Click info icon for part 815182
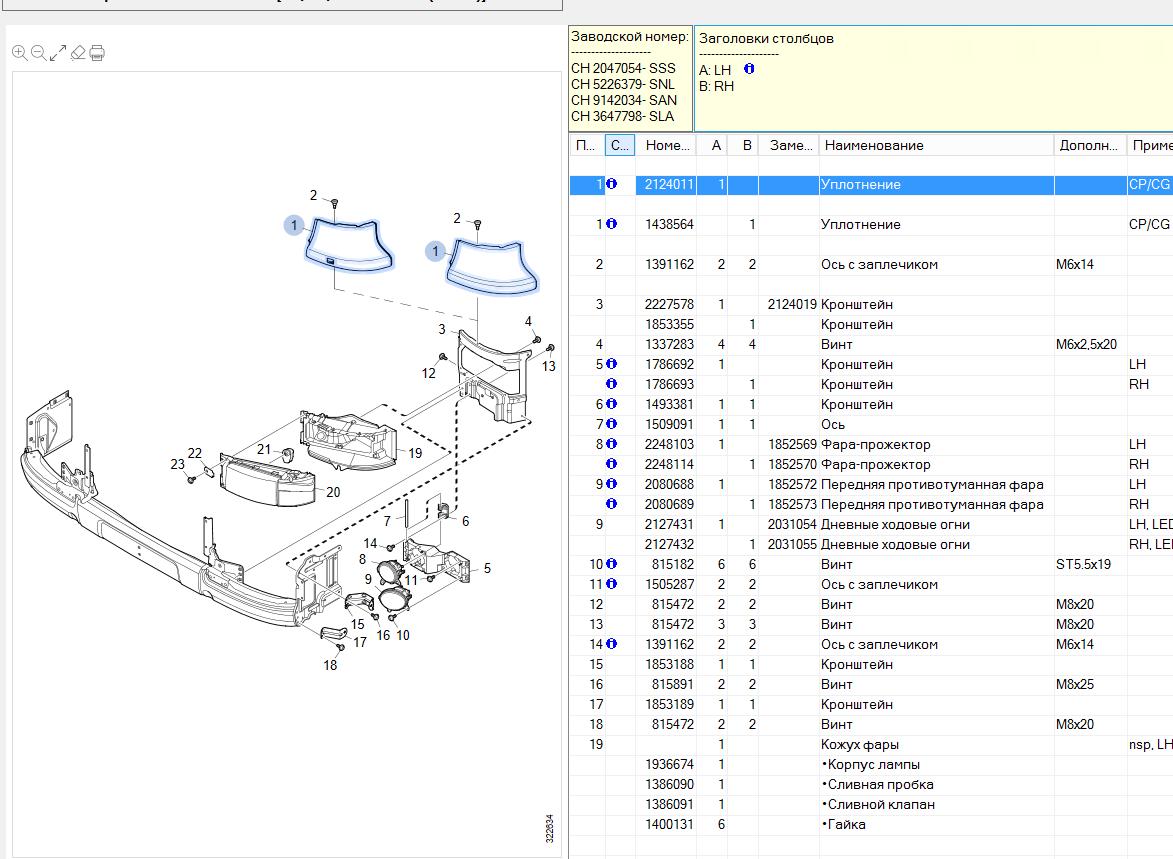This screenshot has height=859, width=1173. point(611,564)
